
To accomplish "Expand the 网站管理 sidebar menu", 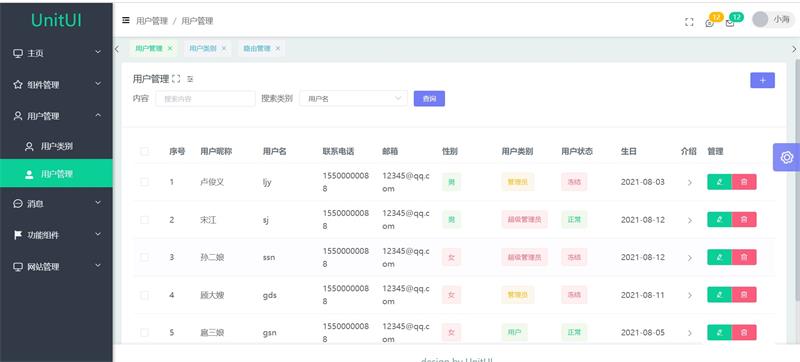I will (x=56, y=267).
